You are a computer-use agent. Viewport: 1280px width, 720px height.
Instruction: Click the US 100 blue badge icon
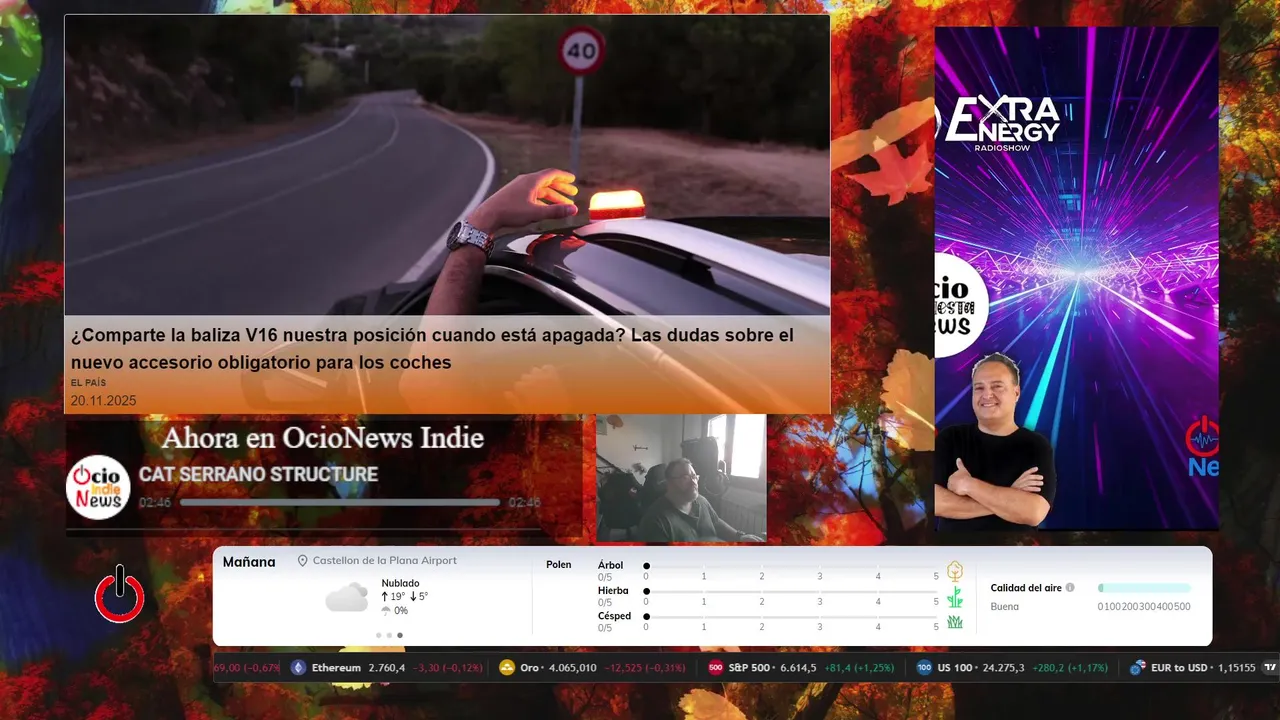(x=924, y=668)
